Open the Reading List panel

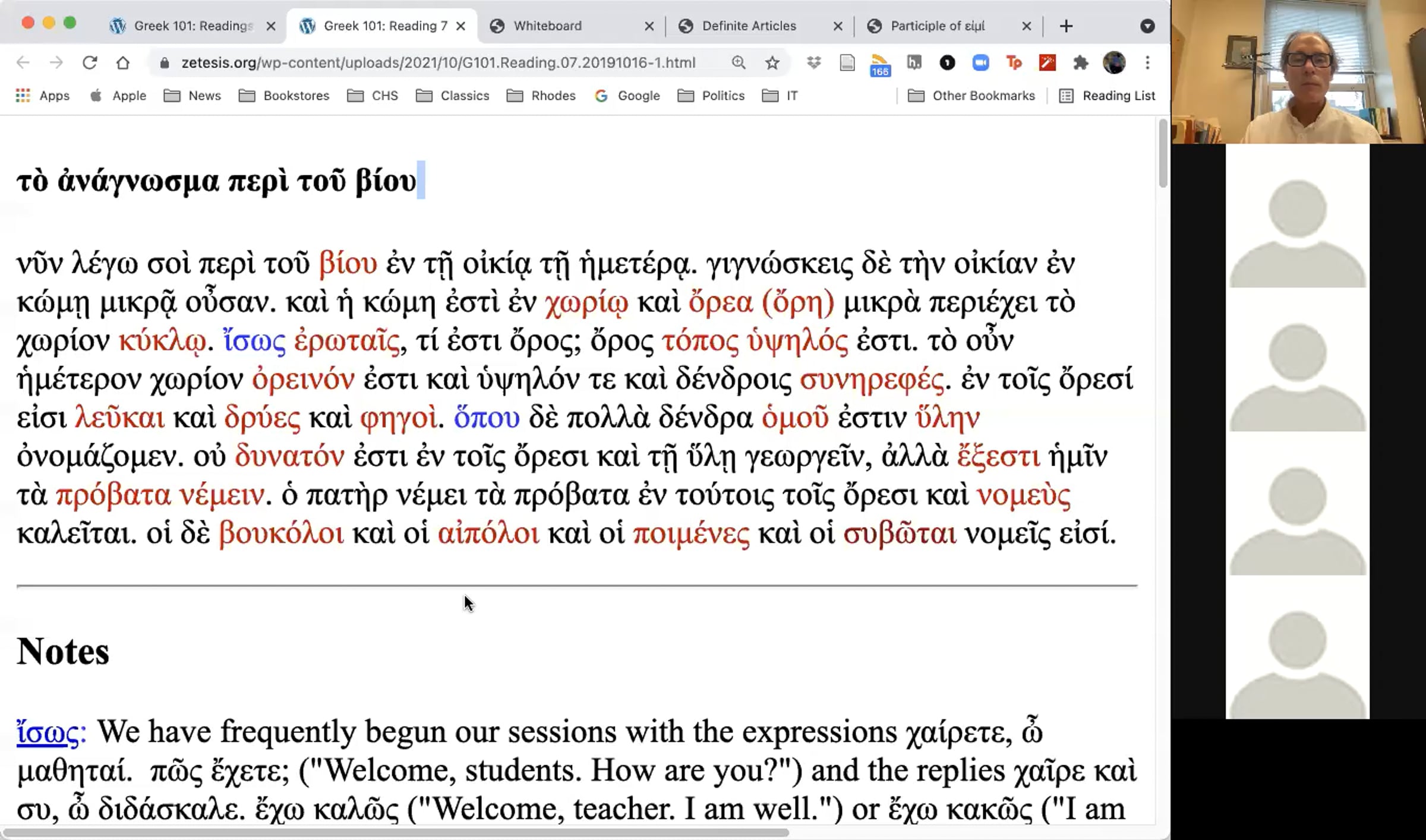1107,96
